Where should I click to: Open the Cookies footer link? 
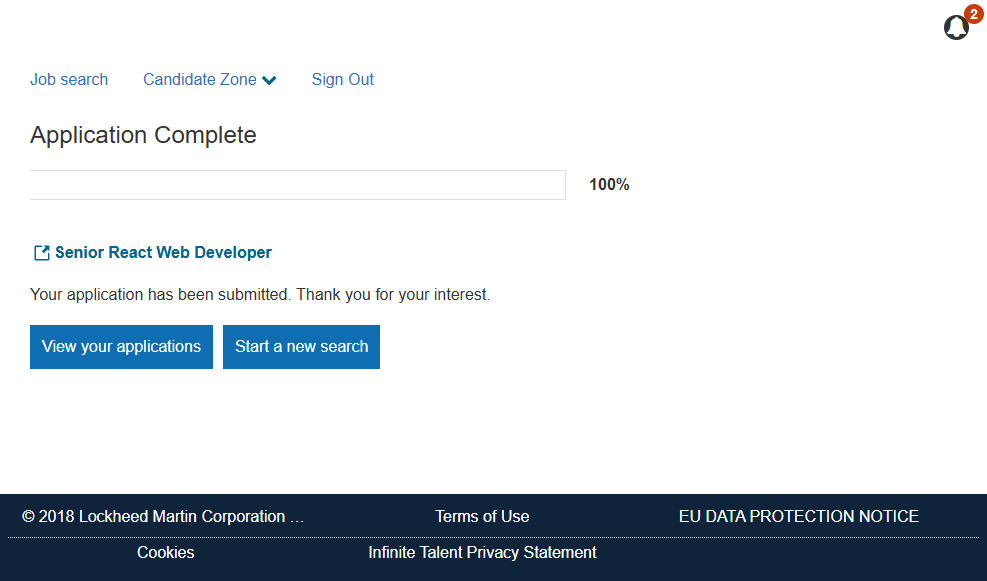coord(166,553)
